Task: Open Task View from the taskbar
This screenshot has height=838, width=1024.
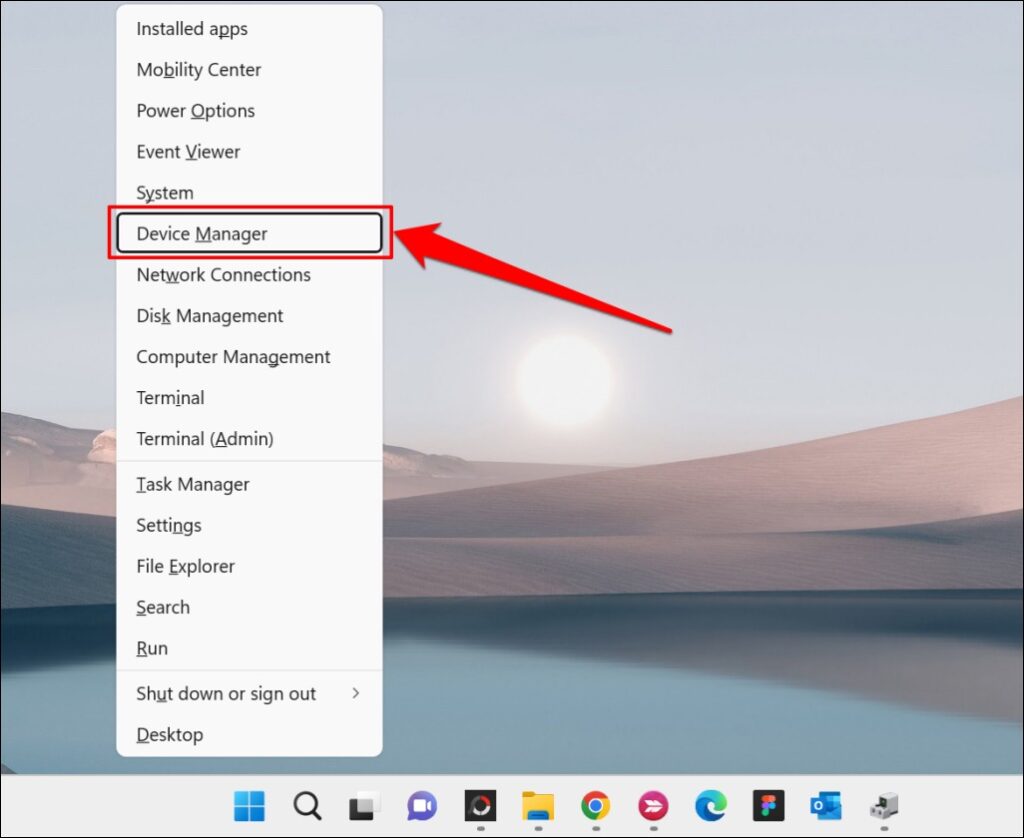Action: click(x=364, y=806)
